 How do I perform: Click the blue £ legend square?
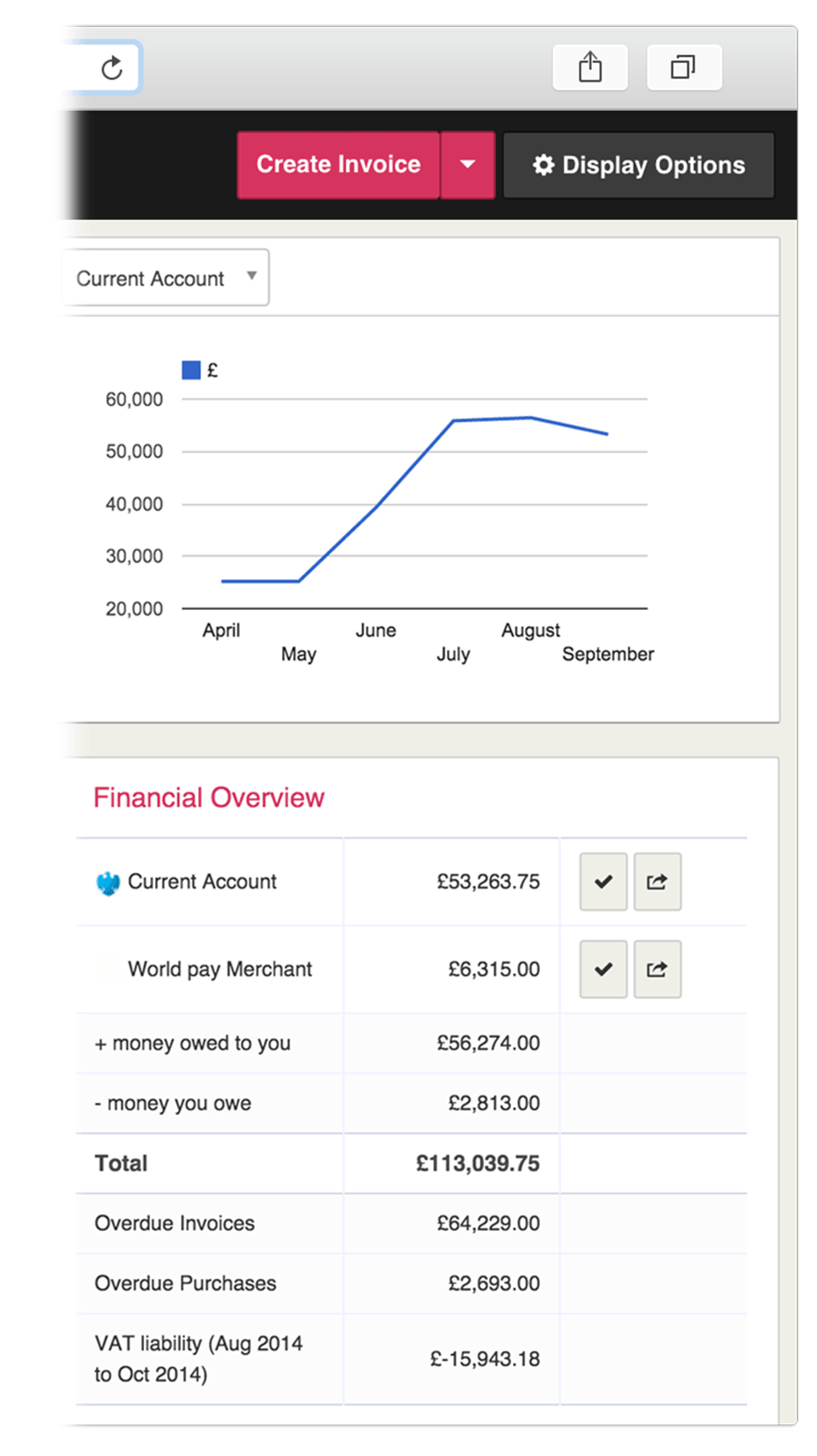pos(191,370)
